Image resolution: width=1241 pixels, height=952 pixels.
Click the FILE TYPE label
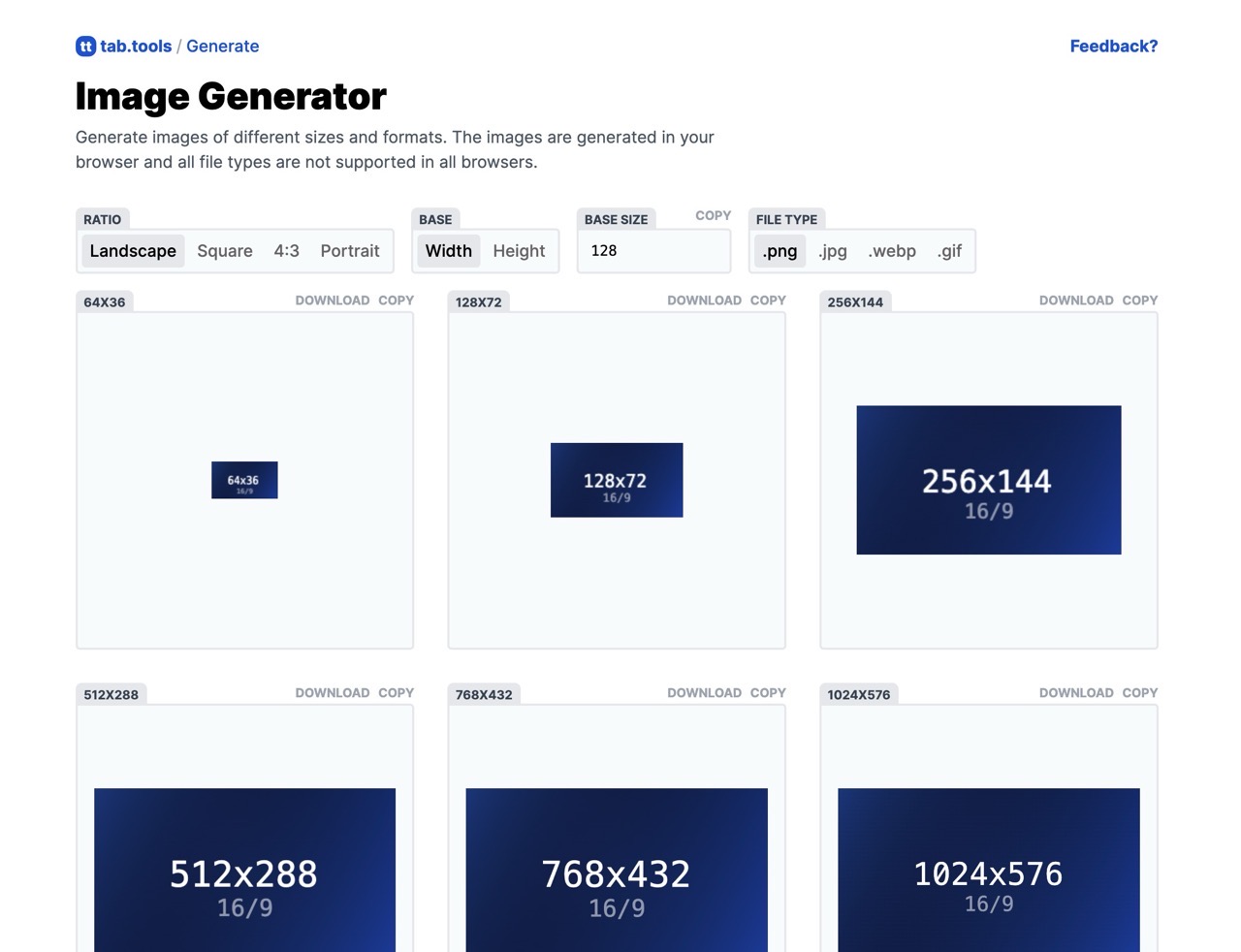pos(786,220)
